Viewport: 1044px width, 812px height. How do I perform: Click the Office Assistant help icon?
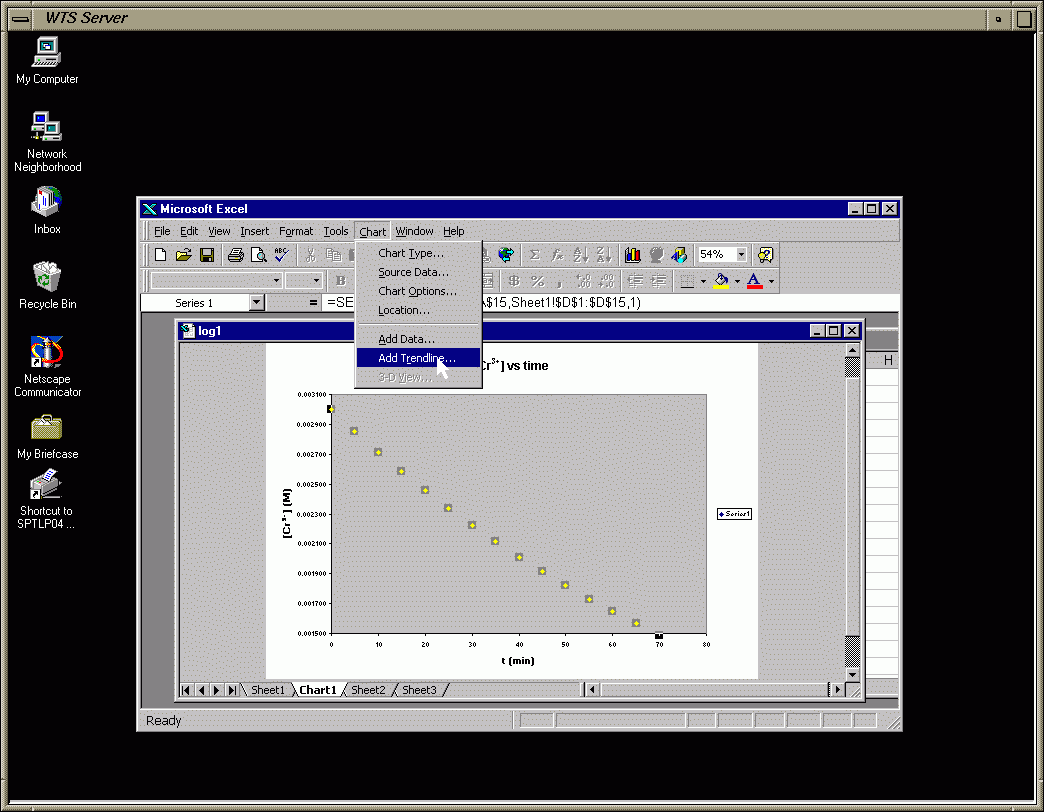[x=765, y=255]
